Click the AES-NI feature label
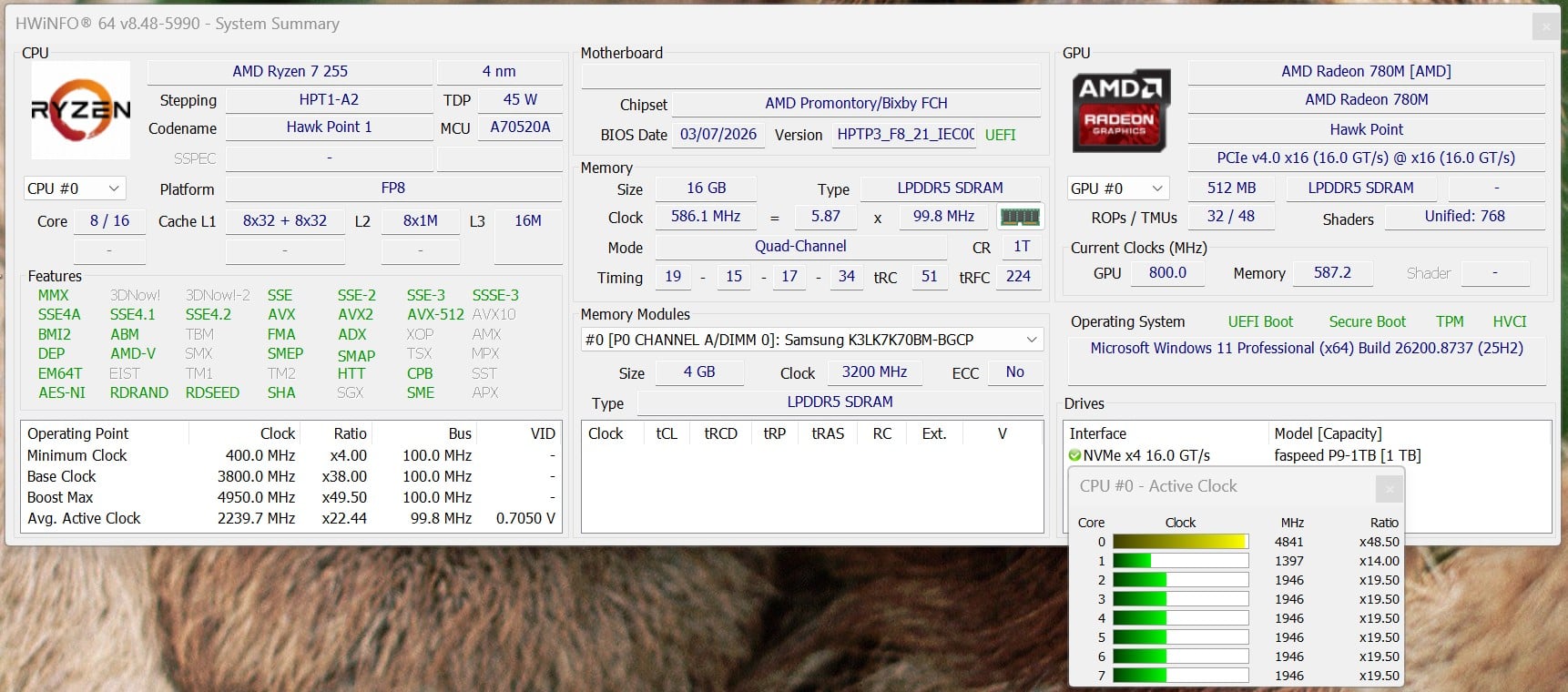Viewport: 1568px width, 692px height. (x=62, y=392)
